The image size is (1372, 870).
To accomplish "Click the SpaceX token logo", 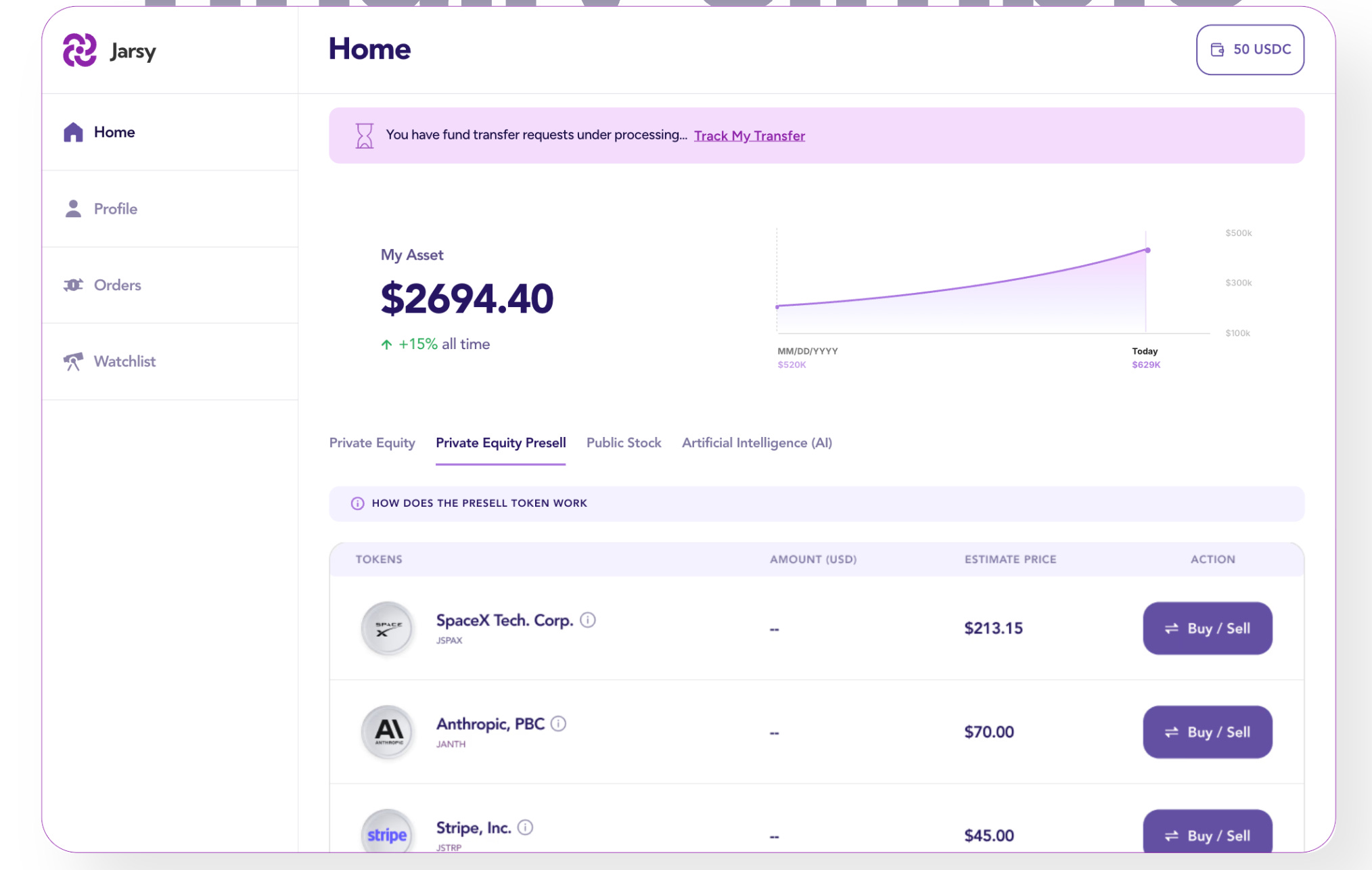I will (388, 628).
